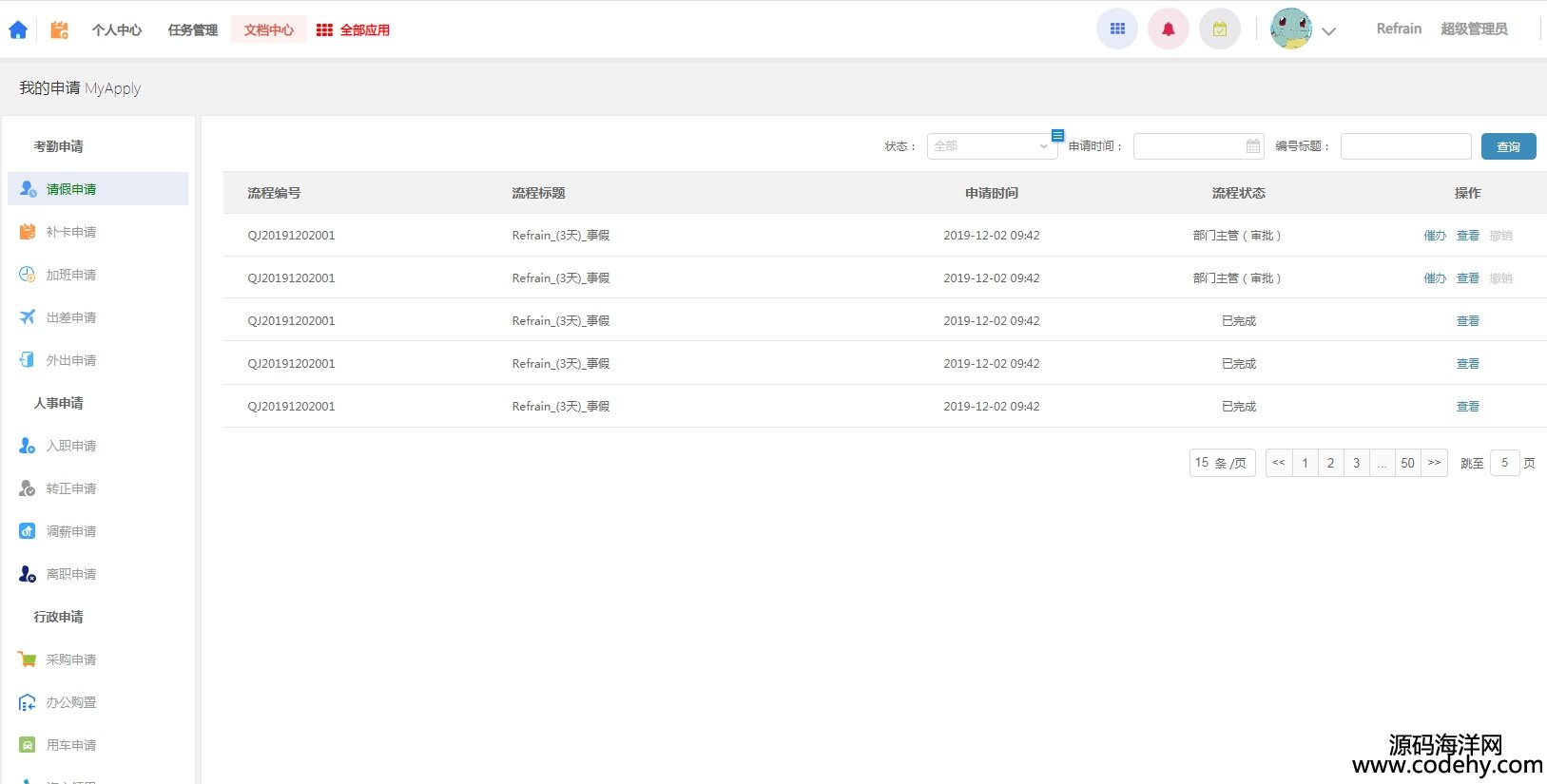The image size is (1547, 784).
Task: Click the 加班申请 clock icon
Action: pos(28,275)
